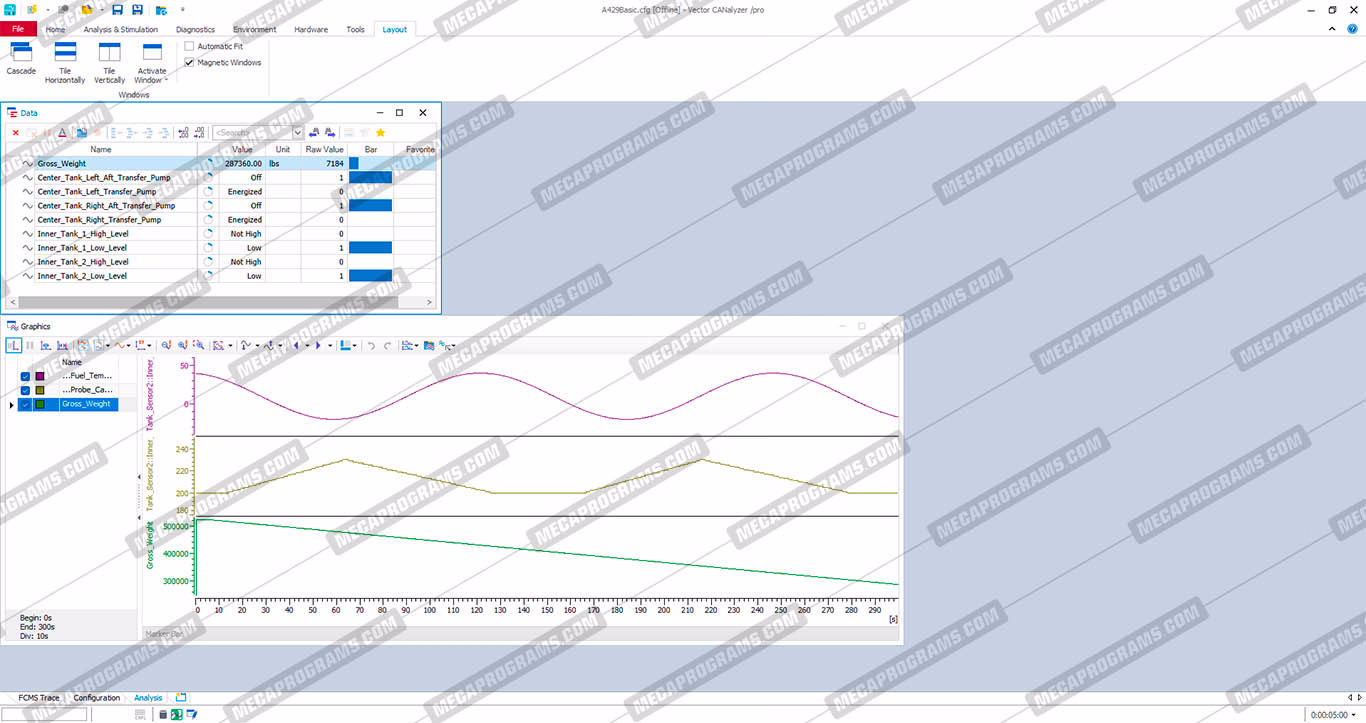The width and height of the screenshot is (1366, 723).
Task: Click the olive Probe_Ca color swatch
Action: (40, 390)
